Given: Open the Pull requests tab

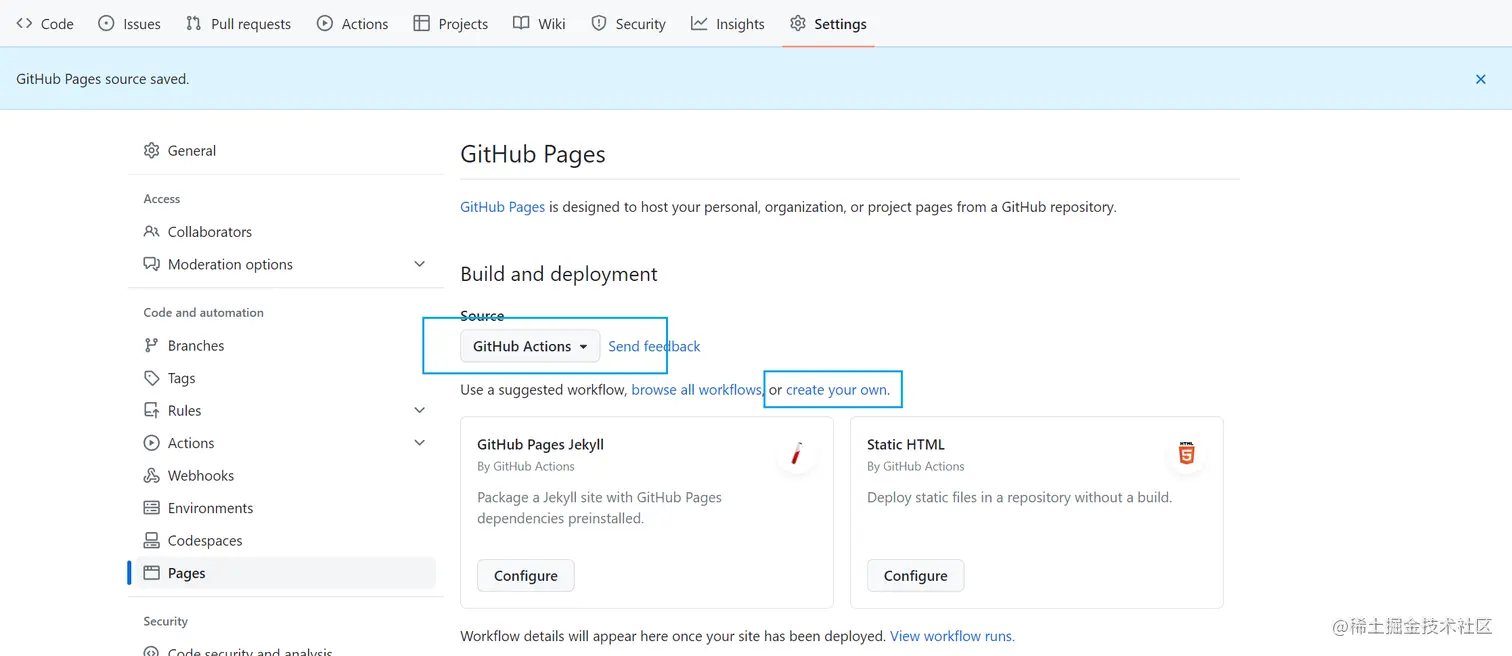Looking at the screenshot, I should [x=238, y=24].
